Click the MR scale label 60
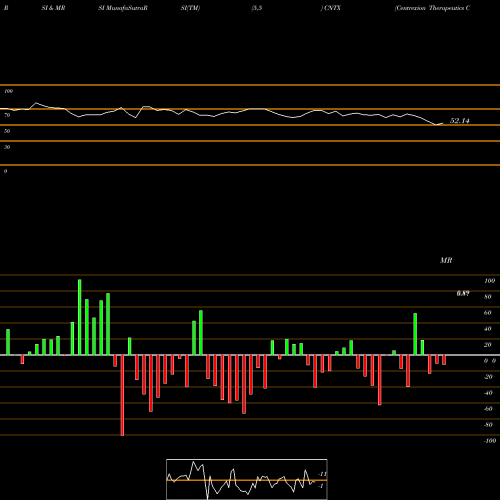Viewport: 500px width, 500px height. coord(488,313)
